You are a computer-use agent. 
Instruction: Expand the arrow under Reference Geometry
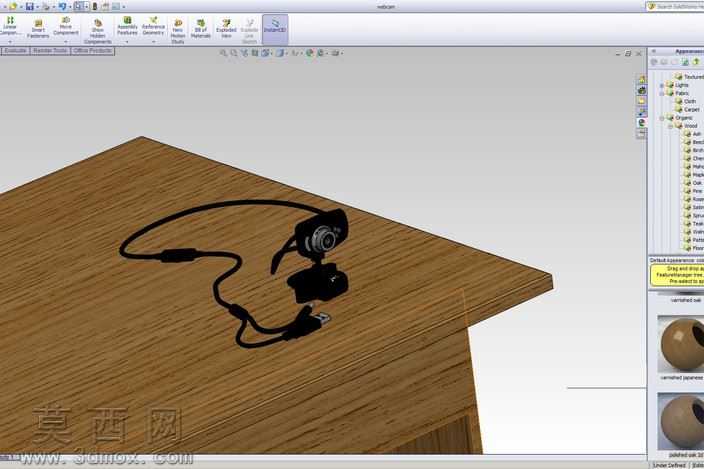point(153,42)
